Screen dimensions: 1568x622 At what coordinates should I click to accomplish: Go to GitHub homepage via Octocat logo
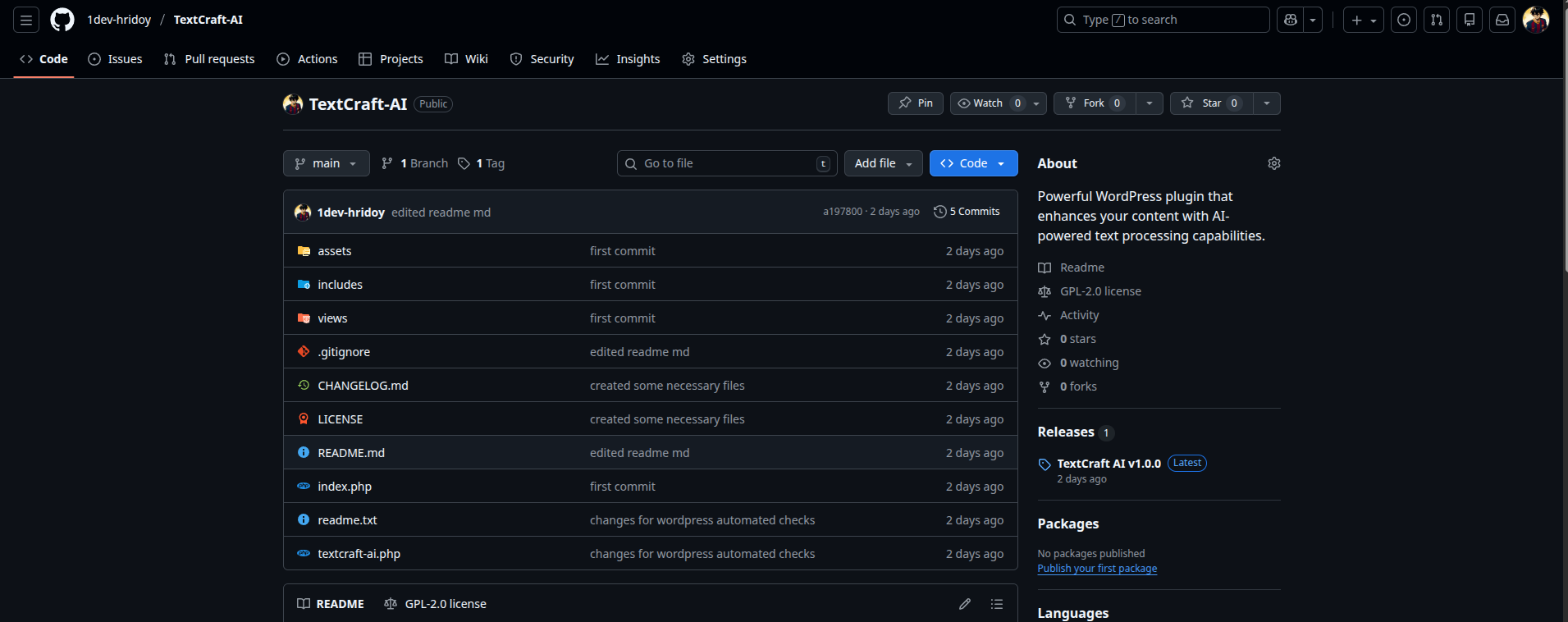[62, 20]
